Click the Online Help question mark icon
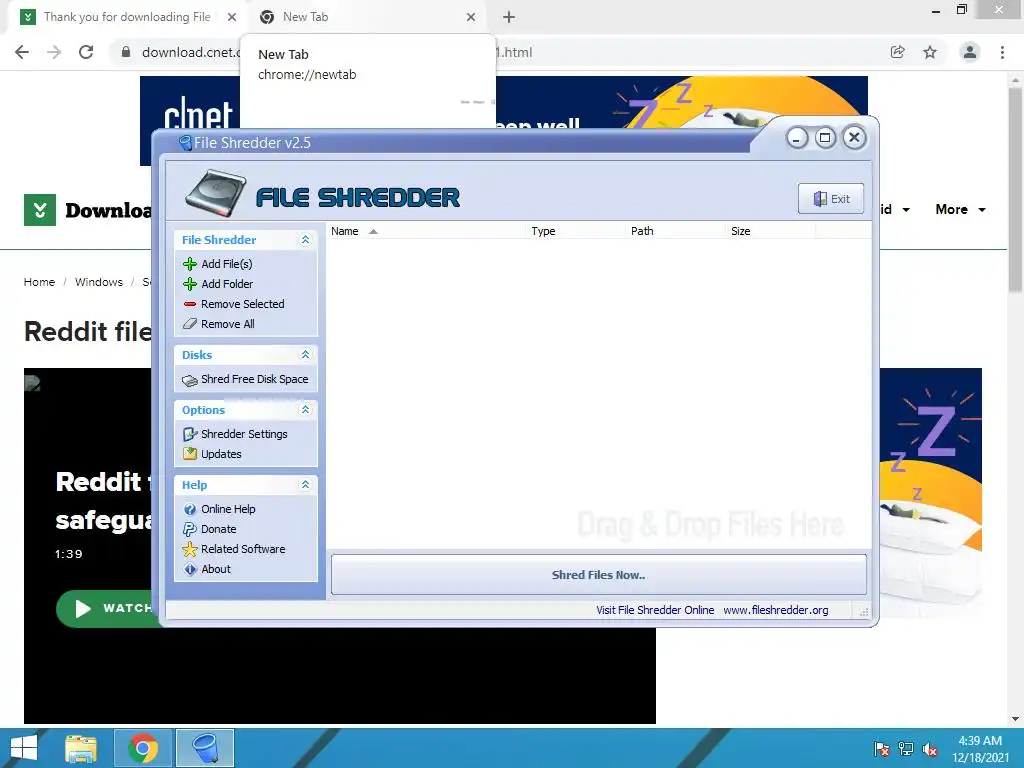Screen dimensions: 1024x768 tap(190, 509)
